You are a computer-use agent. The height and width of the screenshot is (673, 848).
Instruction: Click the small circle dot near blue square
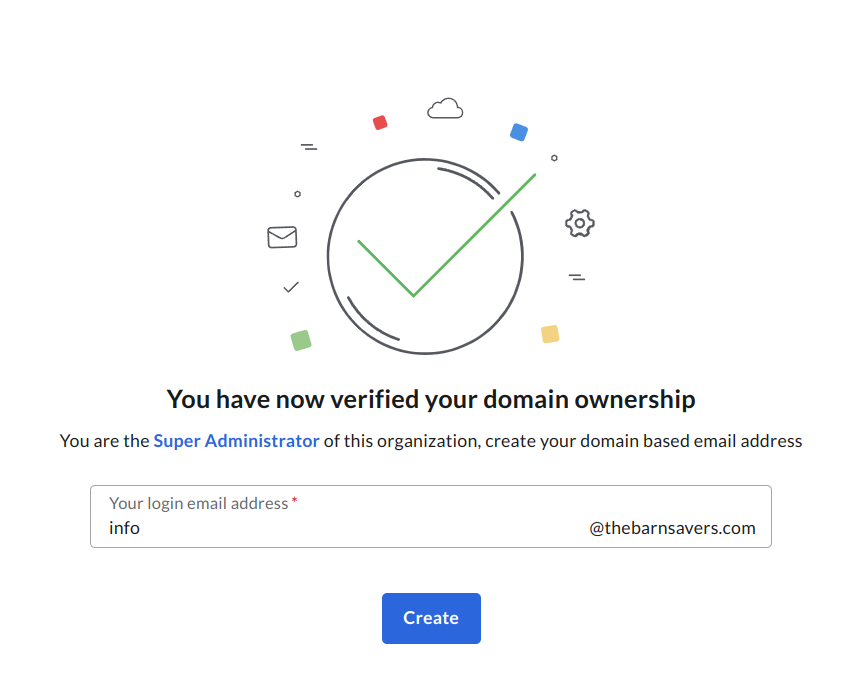[x=554, y=158]
